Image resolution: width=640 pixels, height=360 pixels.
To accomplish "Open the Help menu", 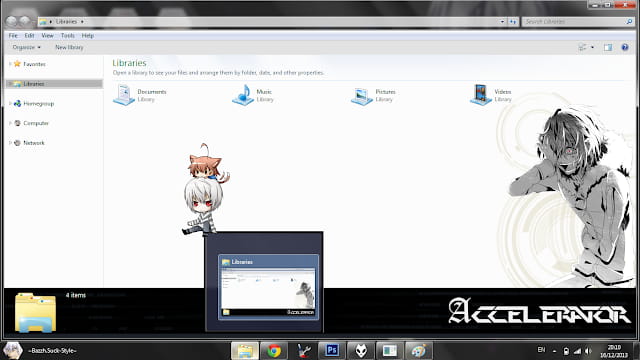I will 87,36.
